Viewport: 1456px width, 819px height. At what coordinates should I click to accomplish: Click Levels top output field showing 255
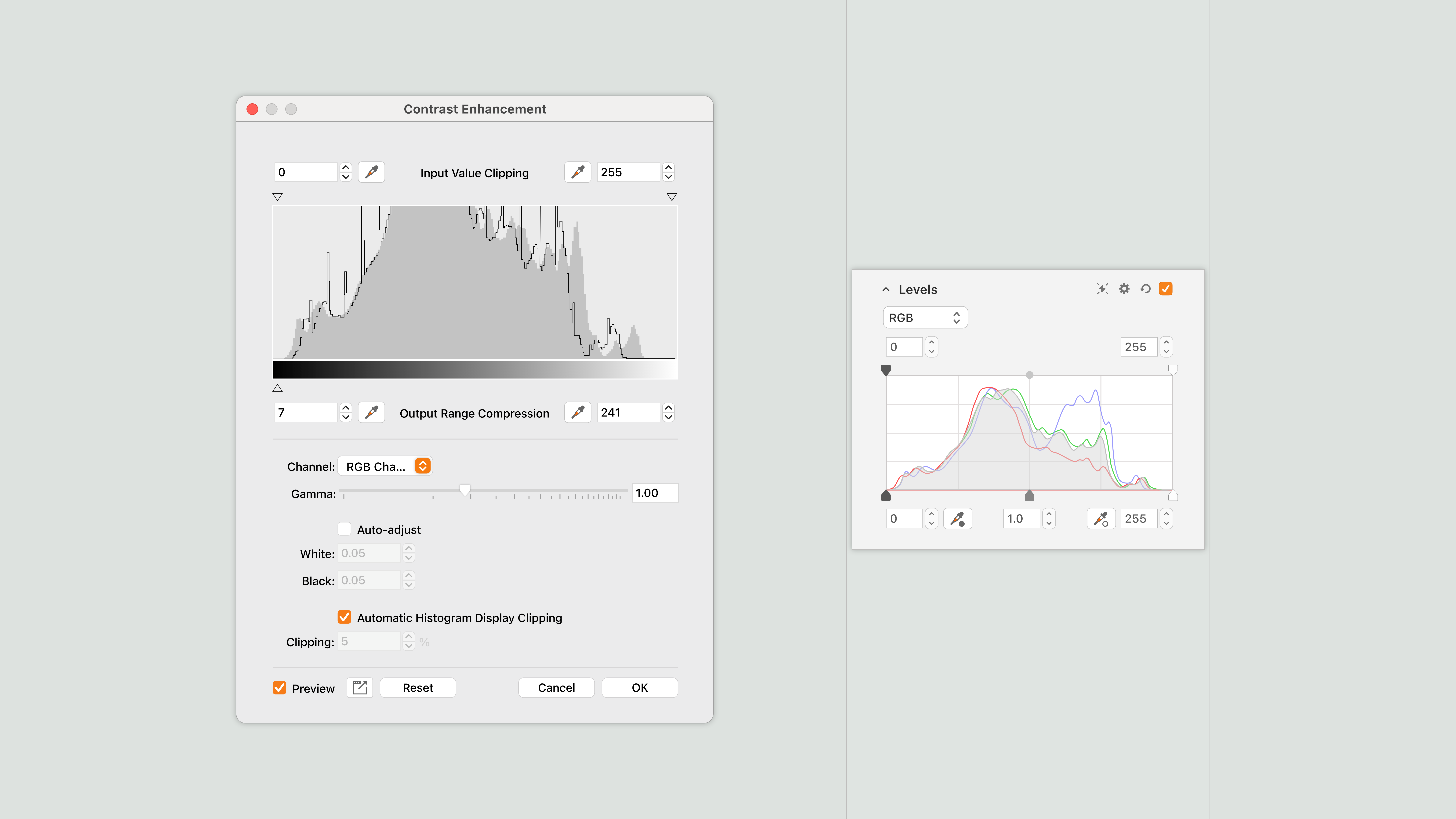tap(1139, 347)
